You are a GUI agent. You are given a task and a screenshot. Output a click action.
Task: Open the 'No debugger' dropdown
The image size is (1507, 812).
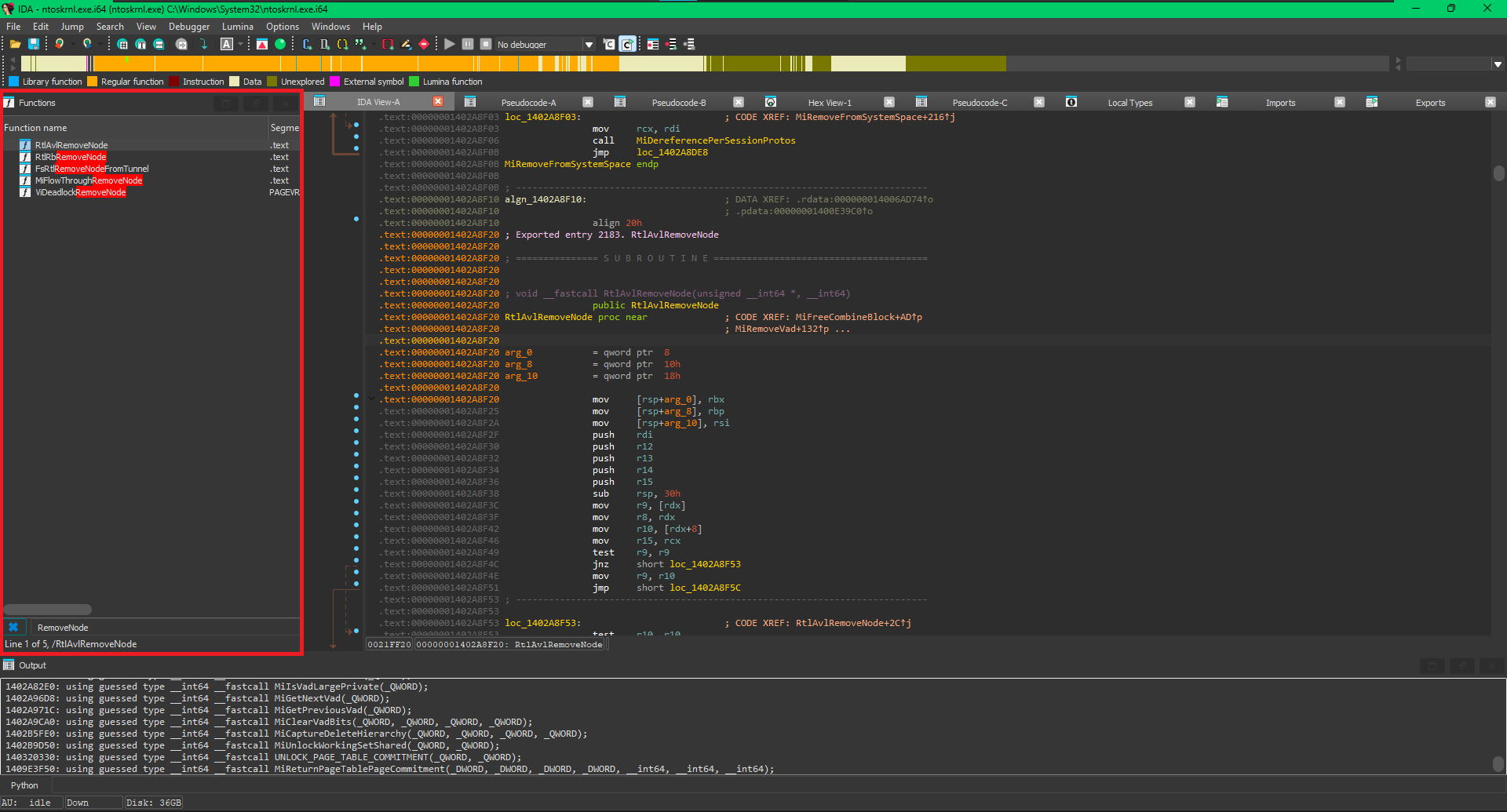[589, 45]
